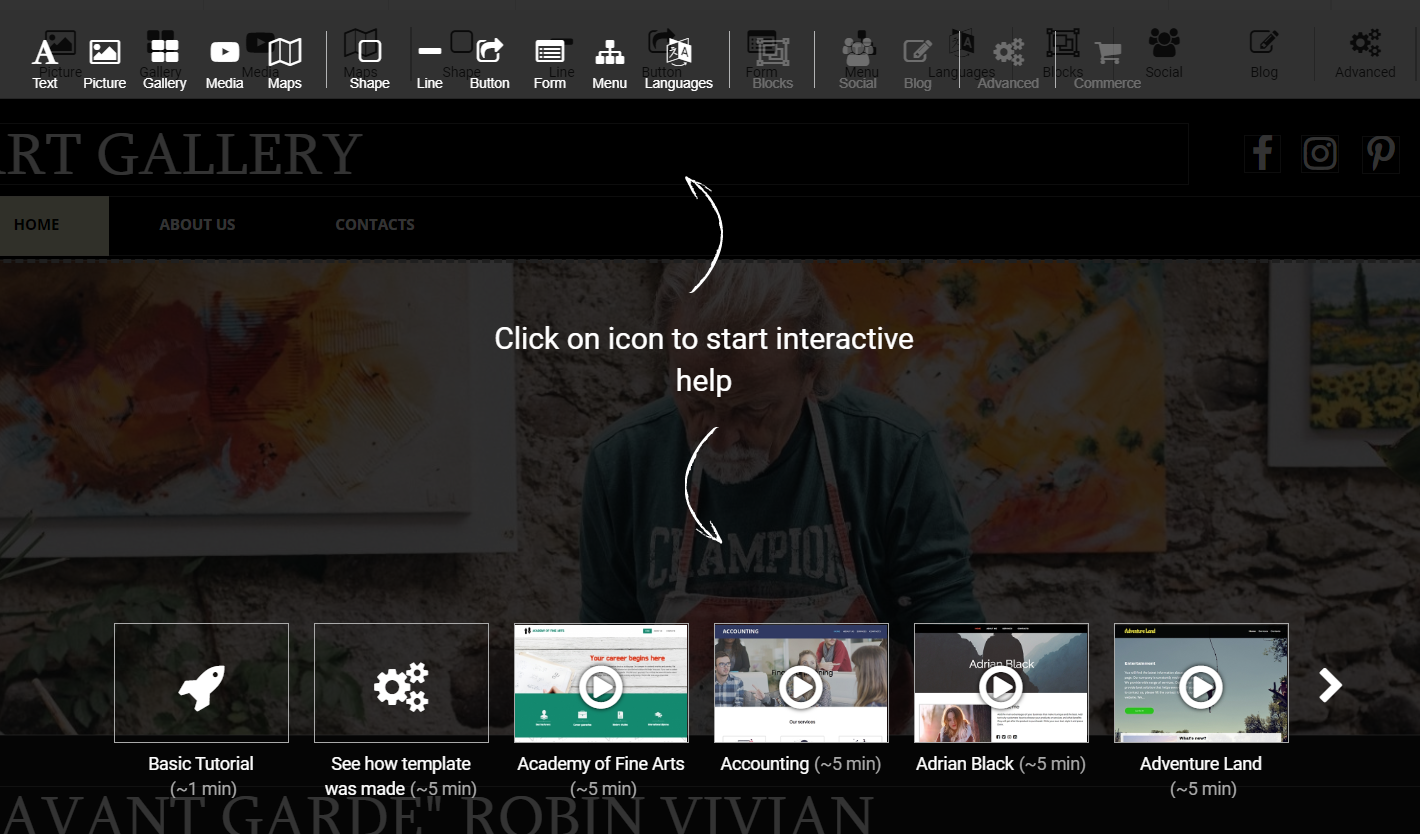Click the Commerce shopping cart icon
The width and height of the screenshot is (1420, 834).
(x=1107, y=52)
